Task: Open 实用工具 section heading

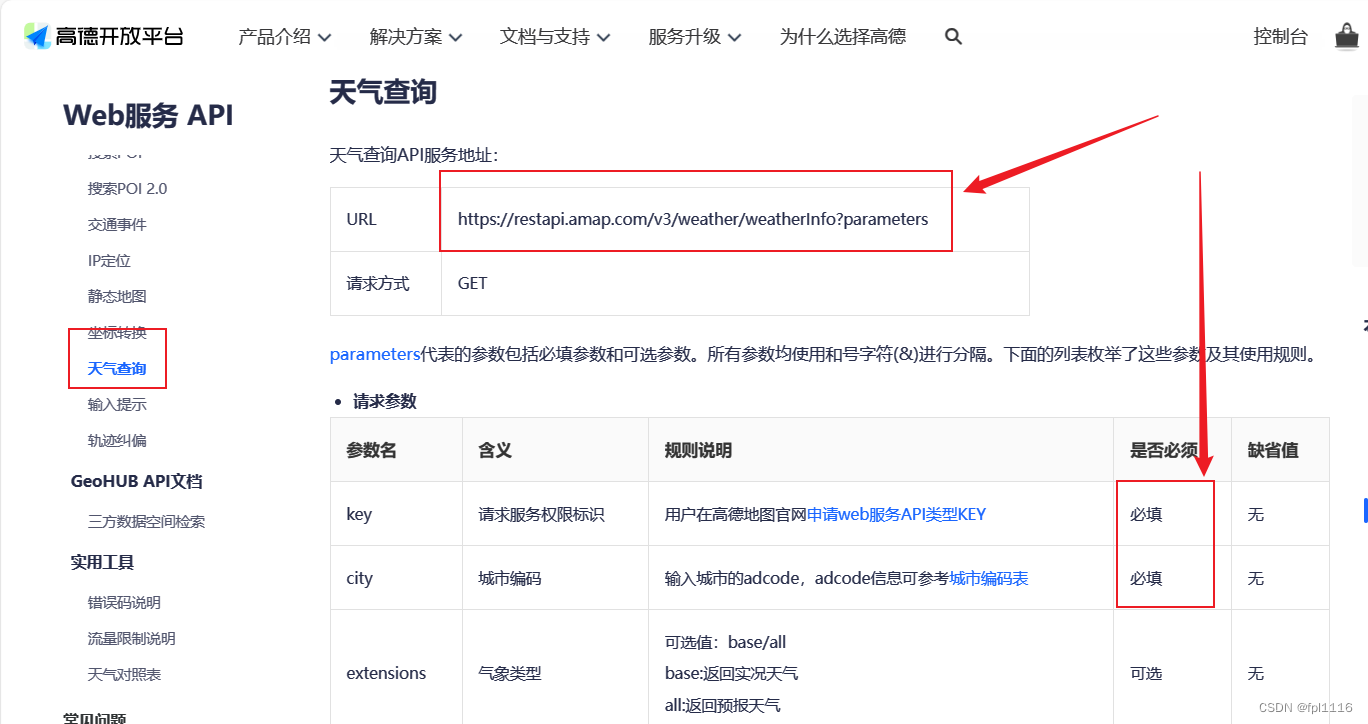Action: (102, 562)
